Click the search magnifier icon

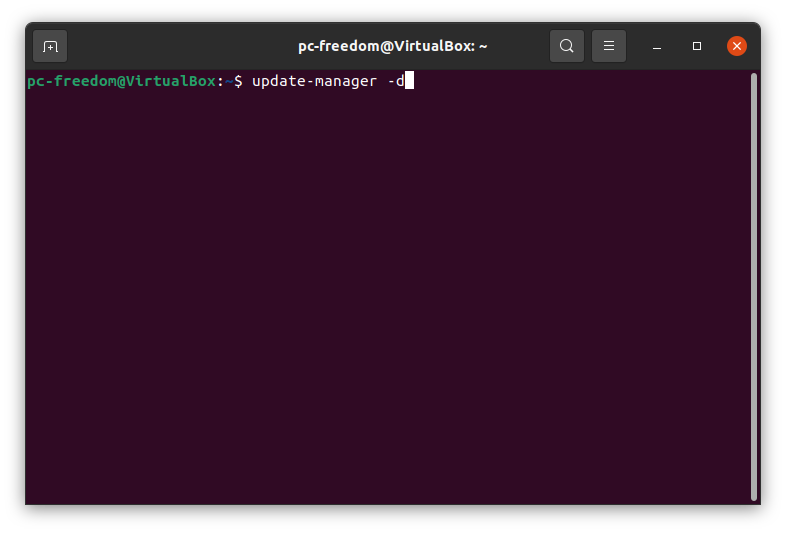click(567, 46)
